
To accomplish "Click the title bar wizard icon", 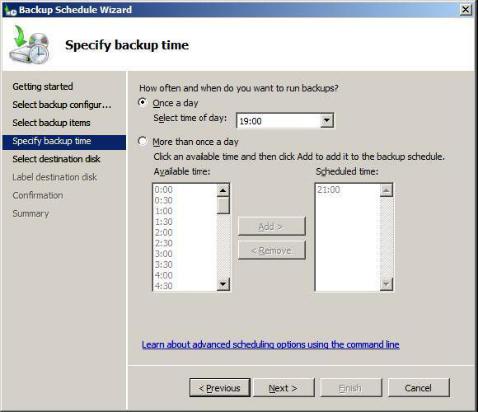I will coord(10,10).
